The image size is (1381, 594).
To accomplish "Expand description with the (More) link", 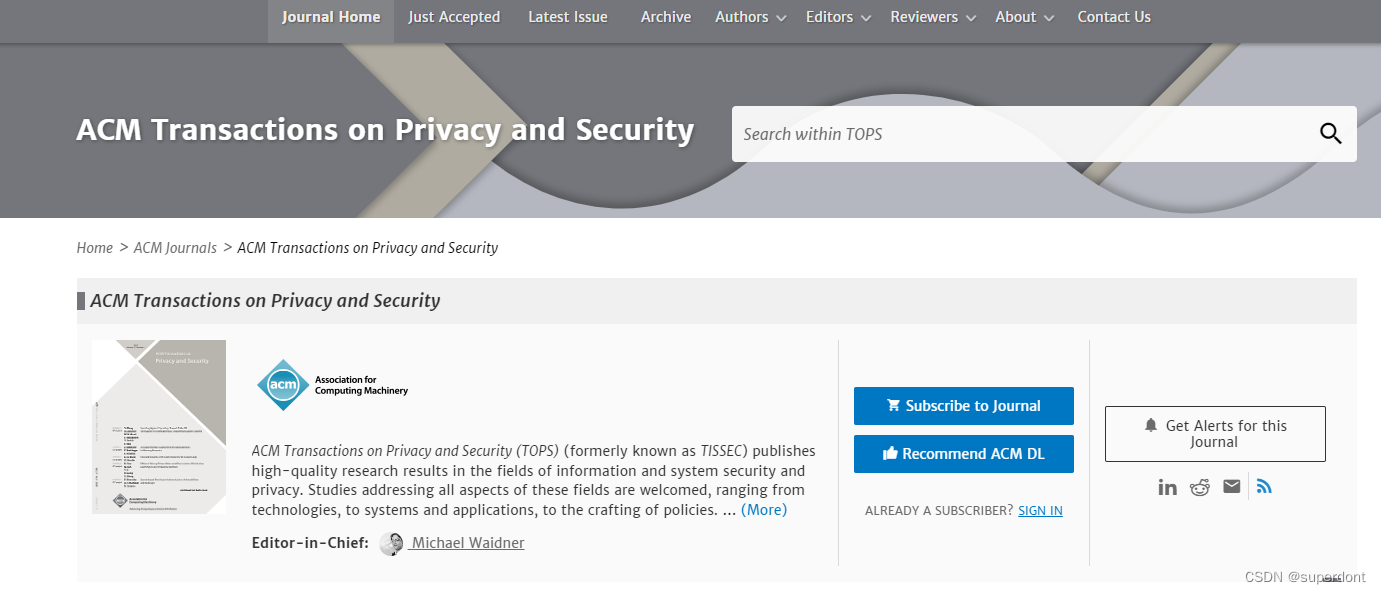I will pyautogui.click(x=764, y=509).
